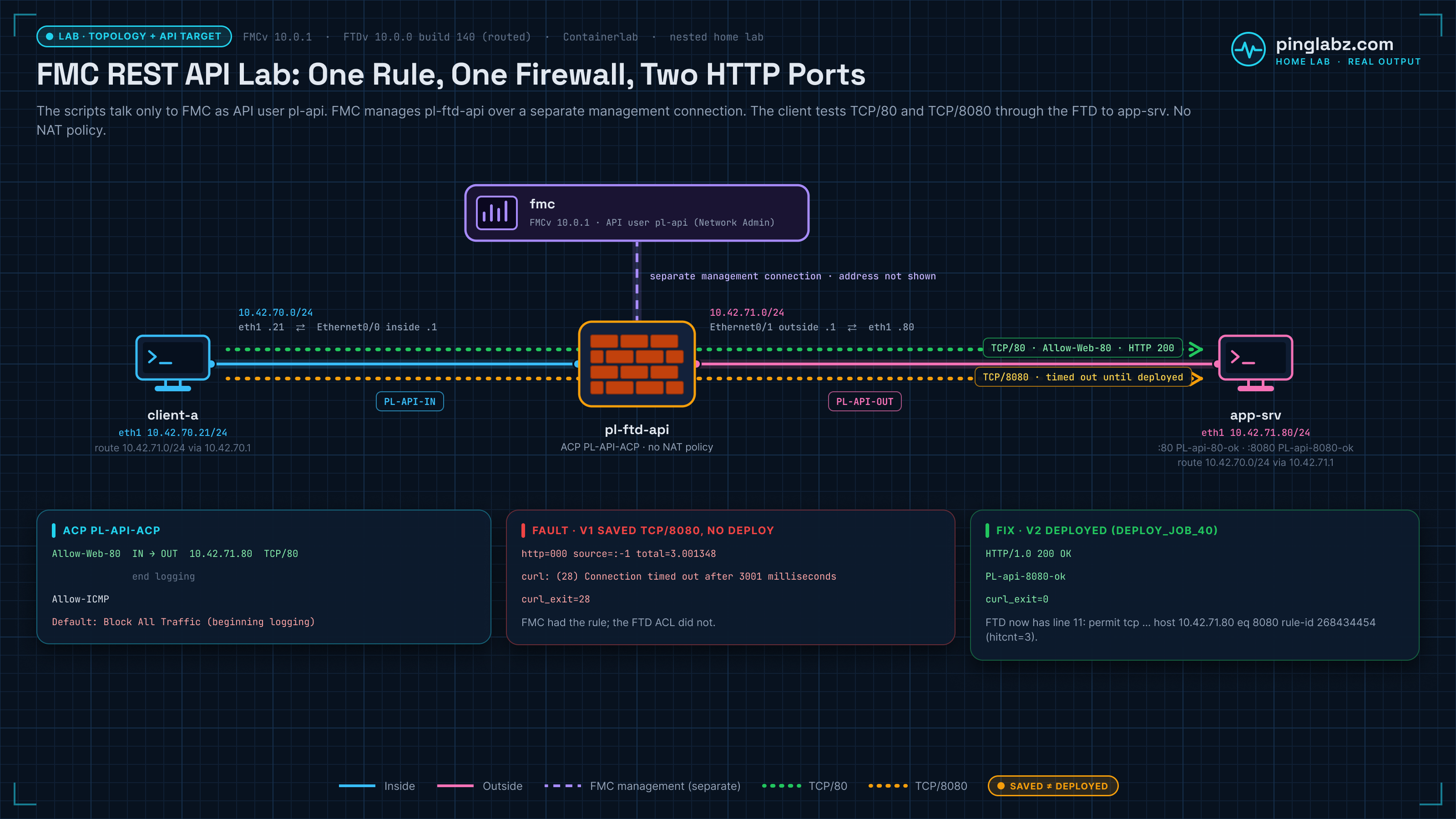Image resolution: width=1456 pixels, height=819 pixels.
Task: Click the PL-API-OUT zone label
Action: pyautogui.click(x=865, y=401)
